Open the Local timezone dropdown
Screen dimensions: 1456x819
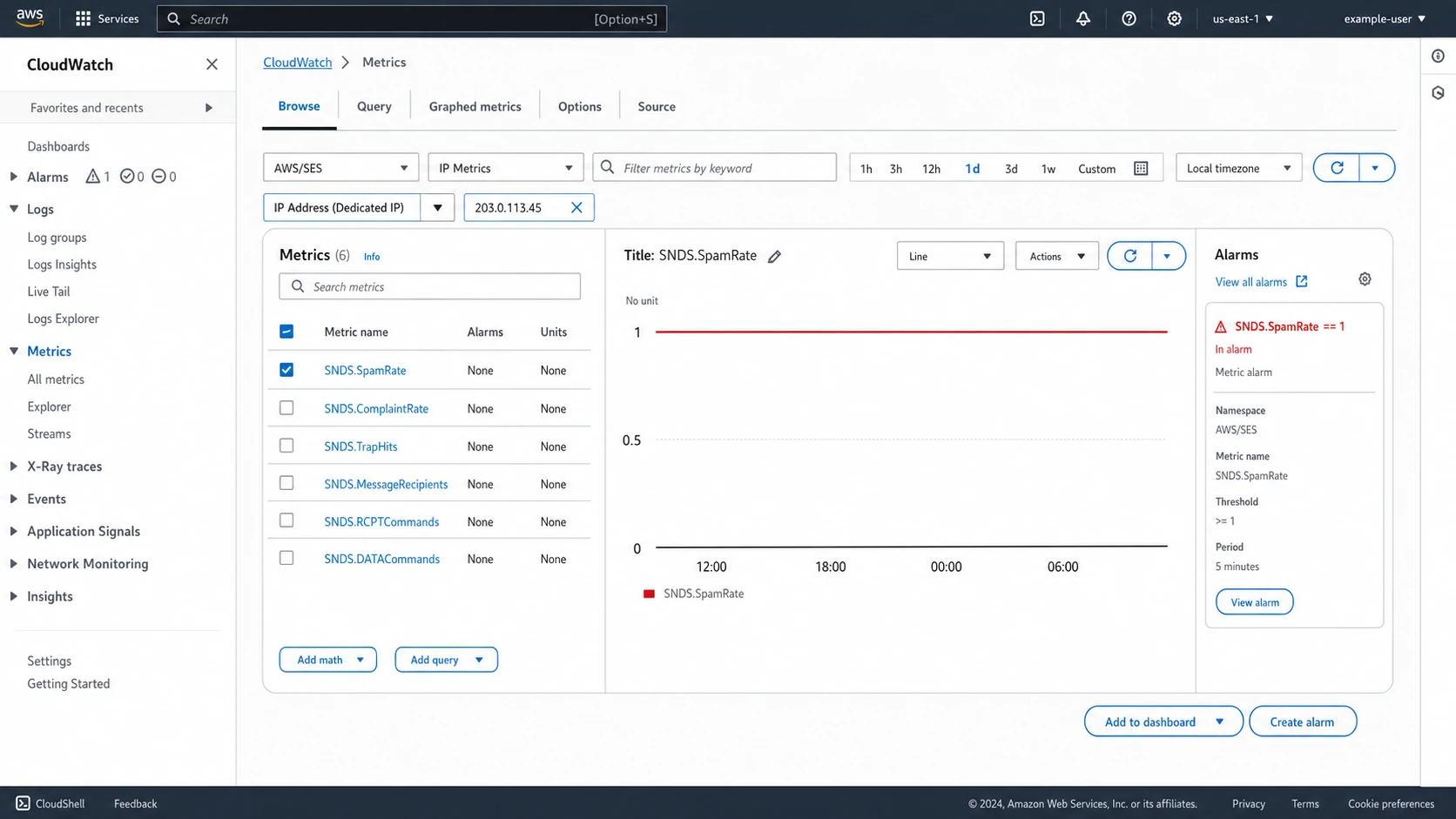(x=1238, y=168)
